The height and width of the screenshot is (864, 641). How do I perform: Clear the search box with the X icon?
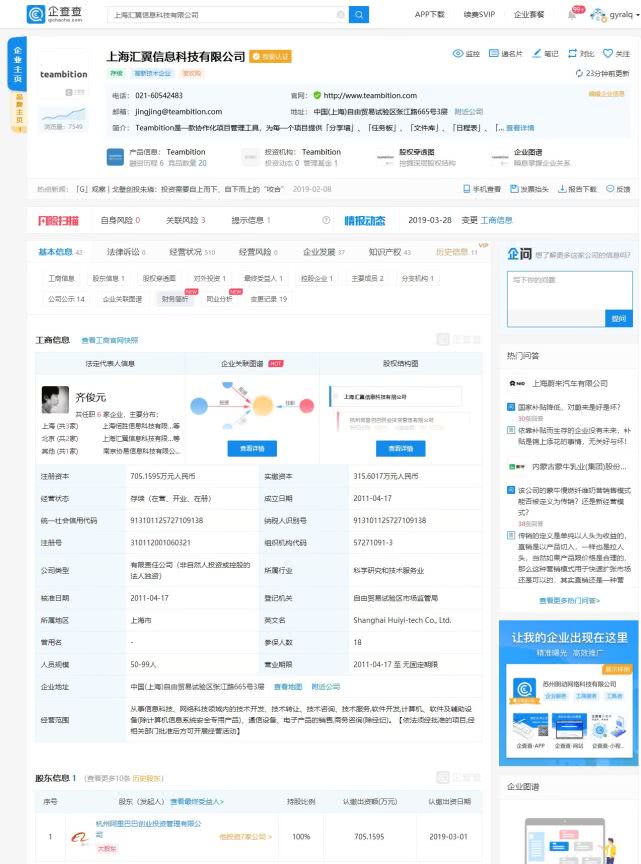point(341,14)
